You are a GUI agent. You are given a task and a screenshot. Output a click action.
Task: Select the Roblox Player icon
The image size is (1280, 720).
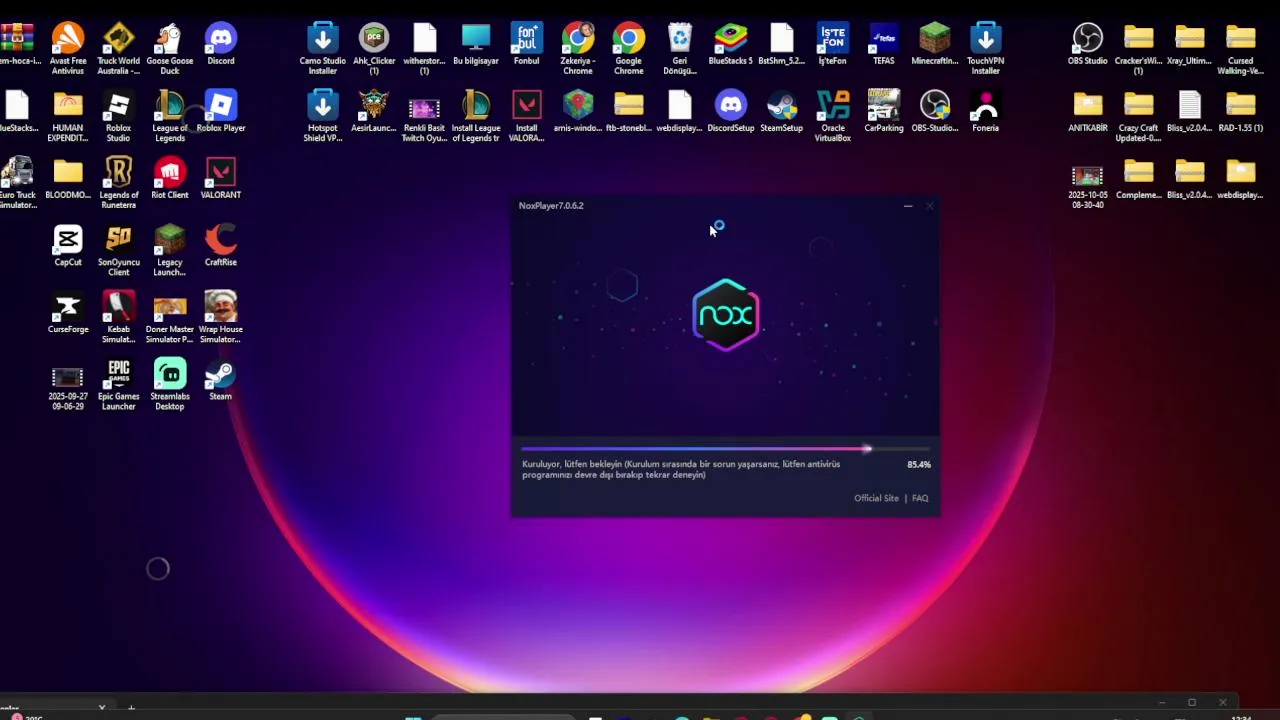(220, 112)
